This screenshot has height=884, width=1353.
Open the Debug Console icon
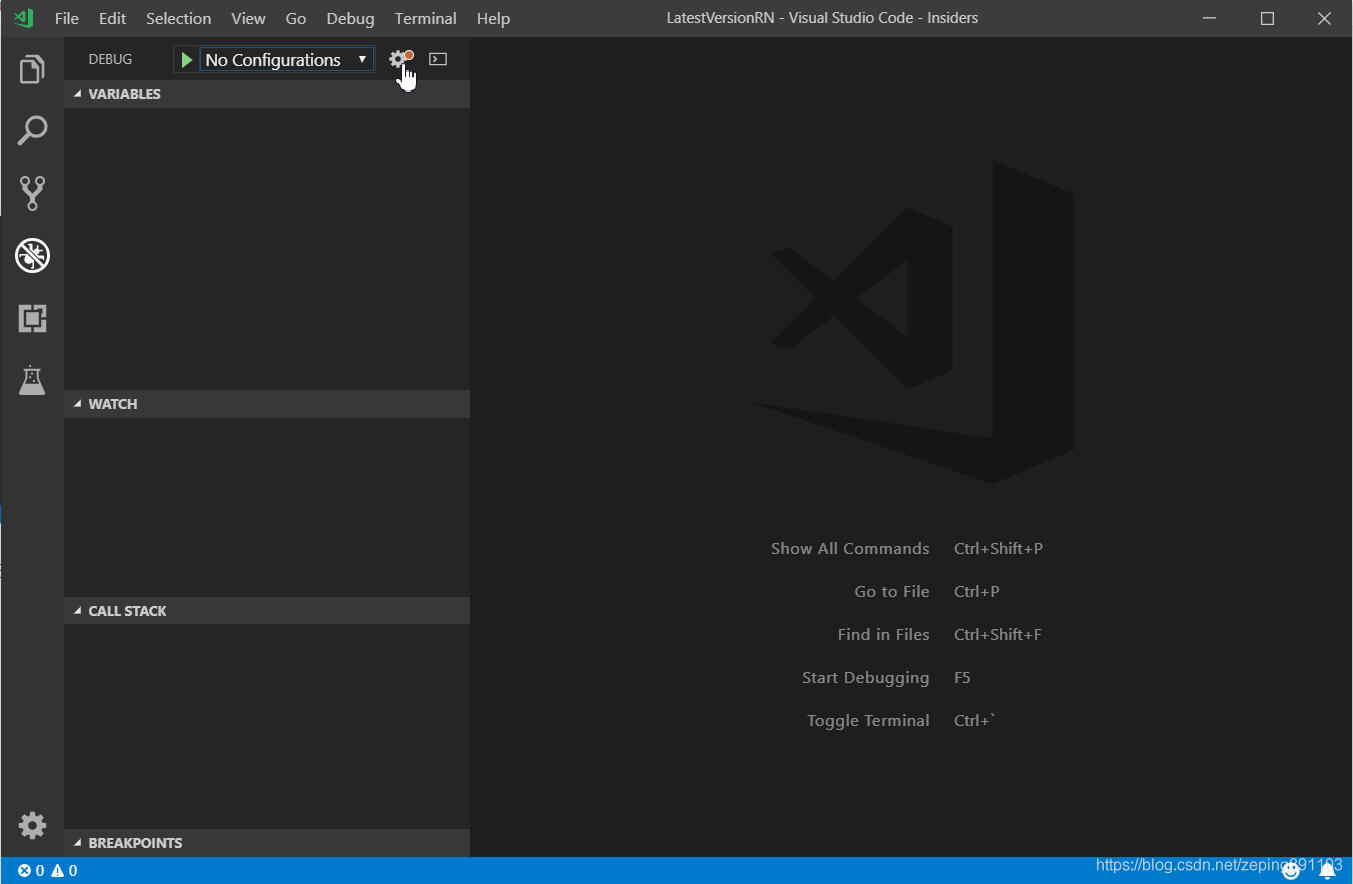[x=438, y=59]
